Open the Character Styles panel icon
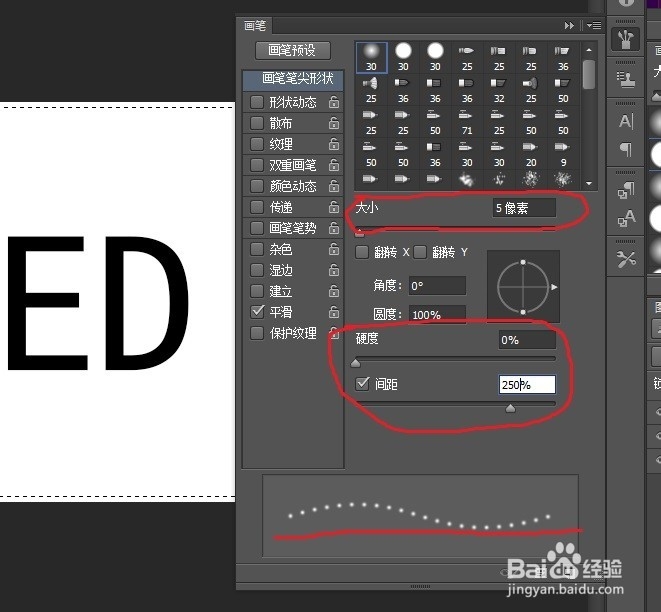The width and height of the screenshot is (661, 612). (626, 218)
